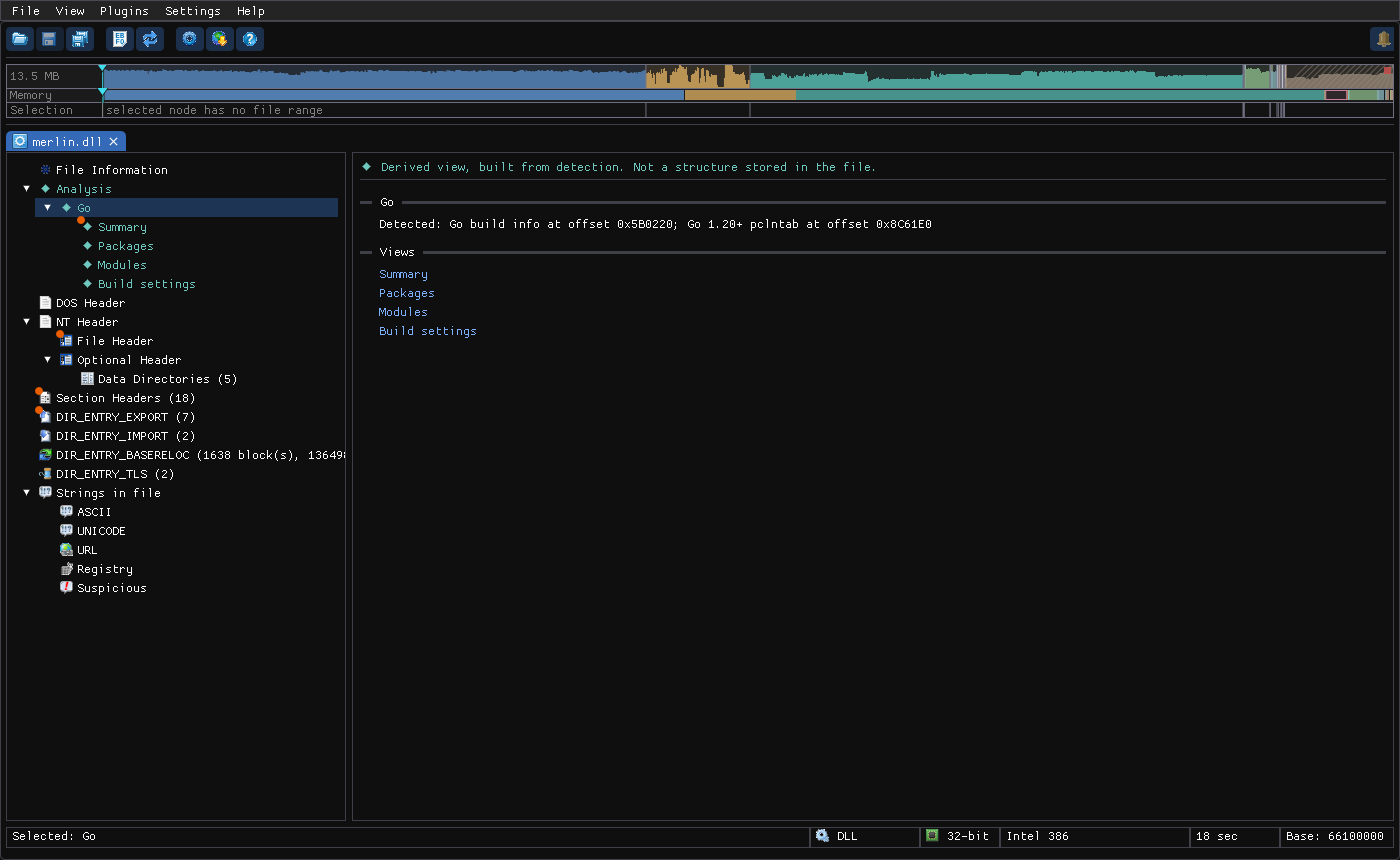
Task: Click inside the Memory layout bar
Action: click(x=748, y=95)
